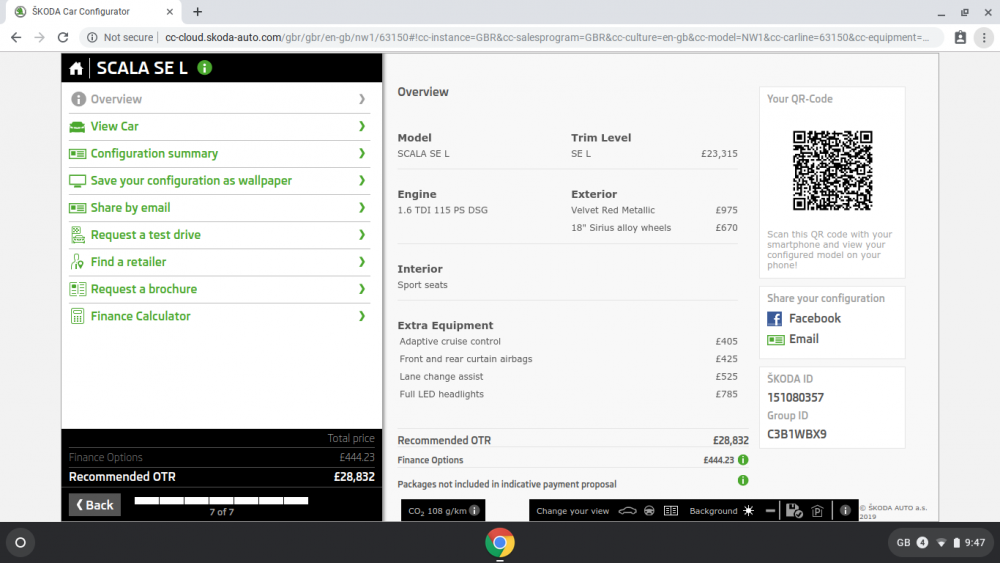Click the test drive icon
This screenshot has height=563, width=1000.
pos(77,235)
